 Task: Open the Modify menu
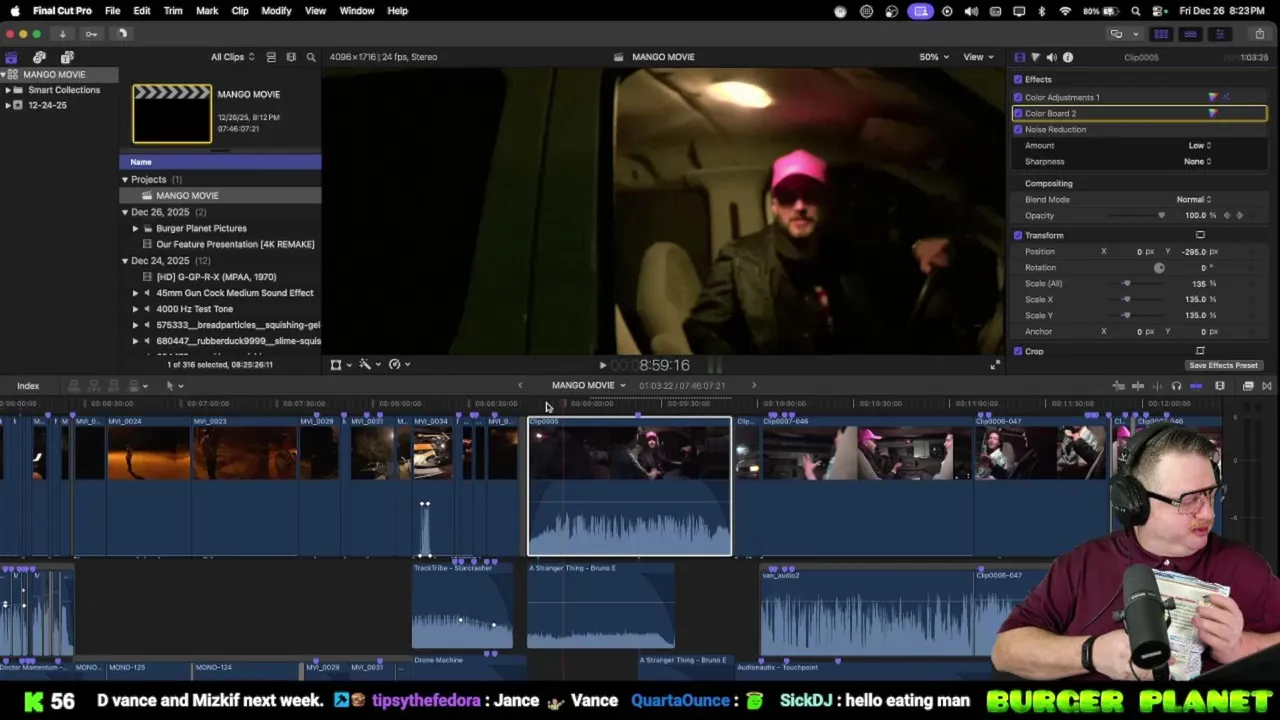(276, 11)
